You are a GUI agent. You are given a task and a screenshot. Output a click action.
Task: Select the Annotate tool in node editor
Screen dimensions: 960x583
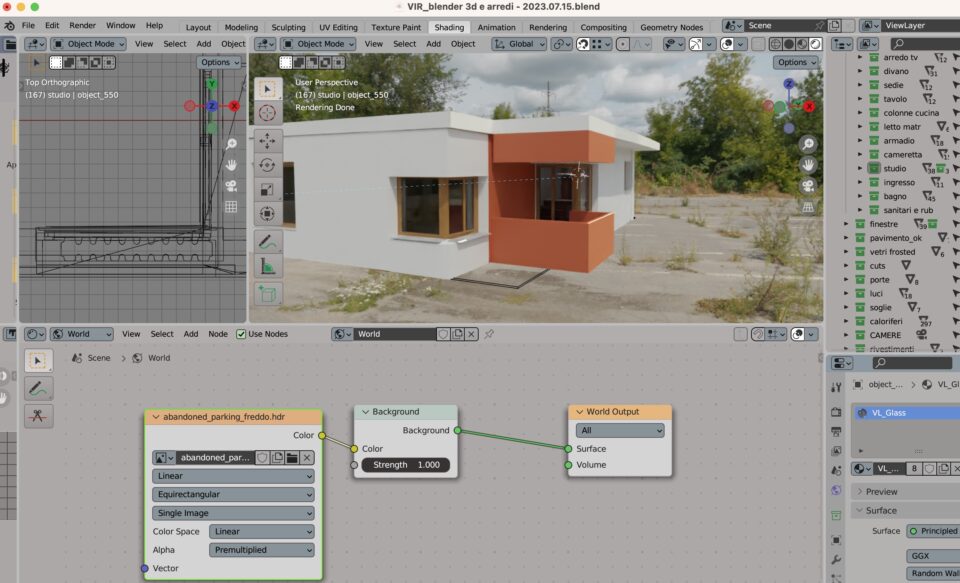coord(38,387)
